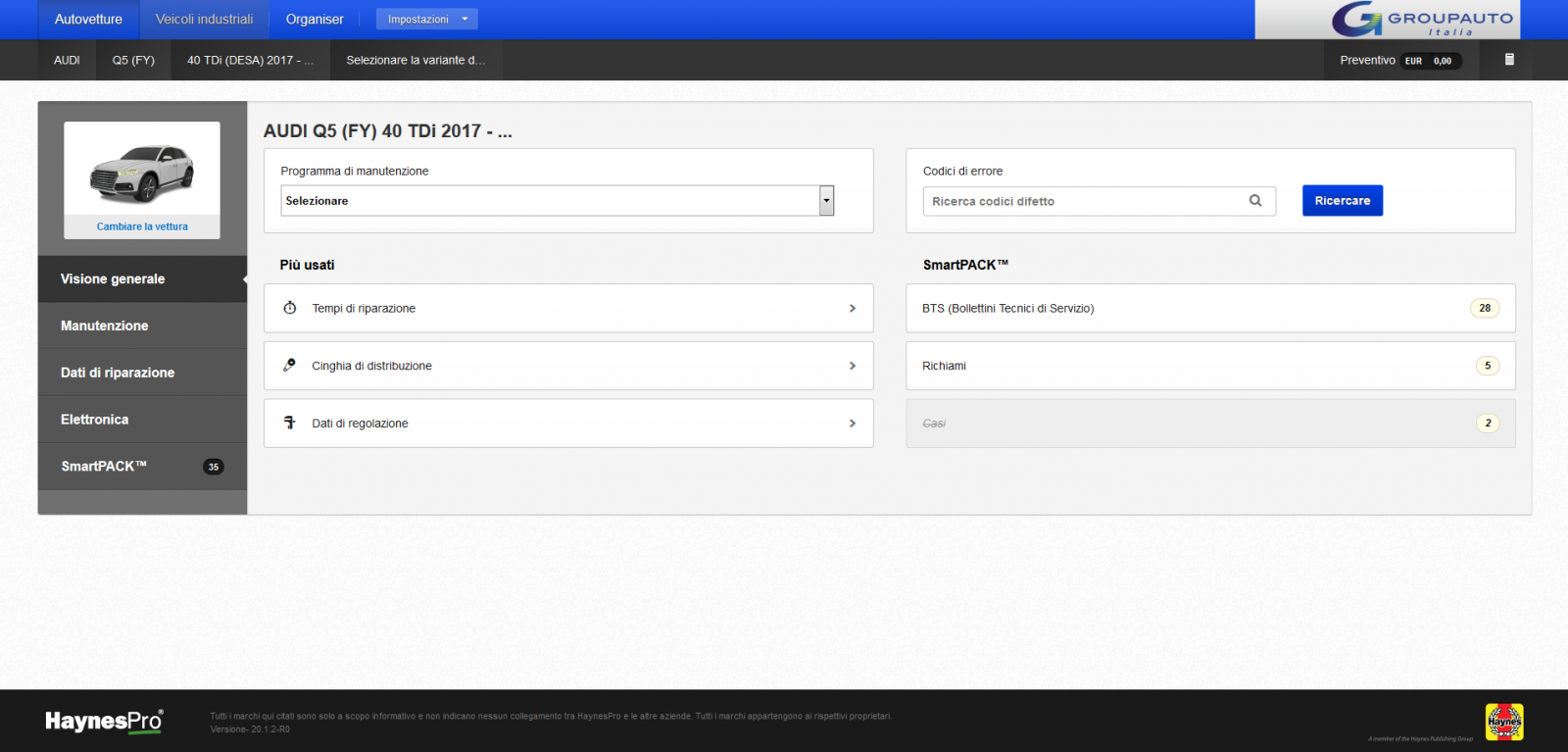Open Programma di manutenzione Selezionare dropdown
The width and height of the screenshot is (1568, 752).
(x=557, y=201)
